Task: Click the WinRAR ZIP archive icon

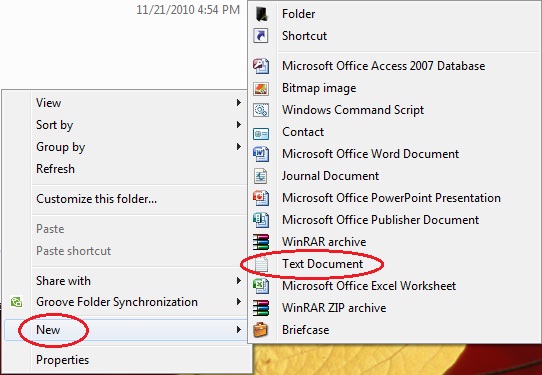Action: click(x=261, y=308)
